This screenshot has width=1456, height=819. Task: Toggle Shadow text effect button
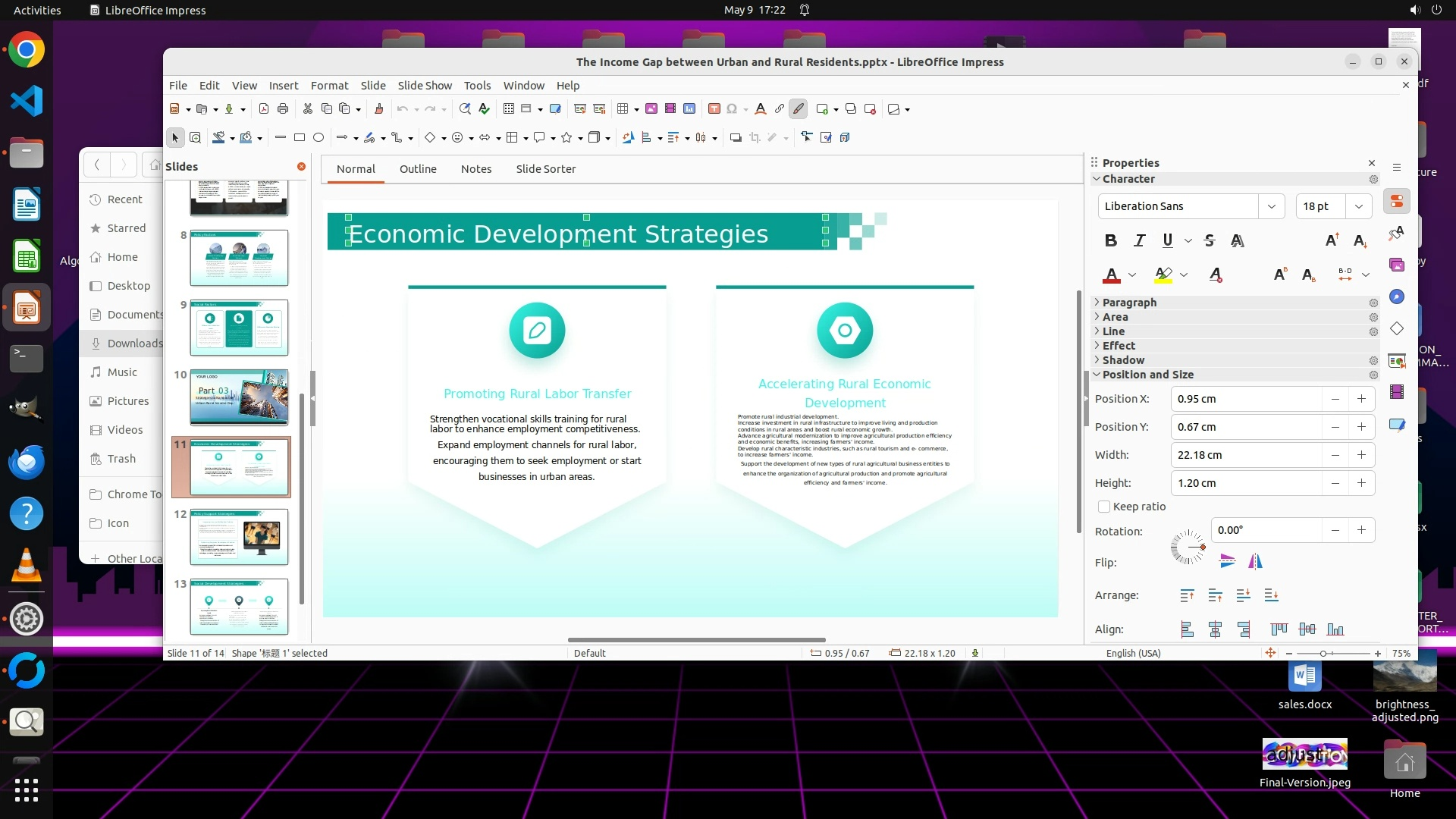[x=1238, y=241]
